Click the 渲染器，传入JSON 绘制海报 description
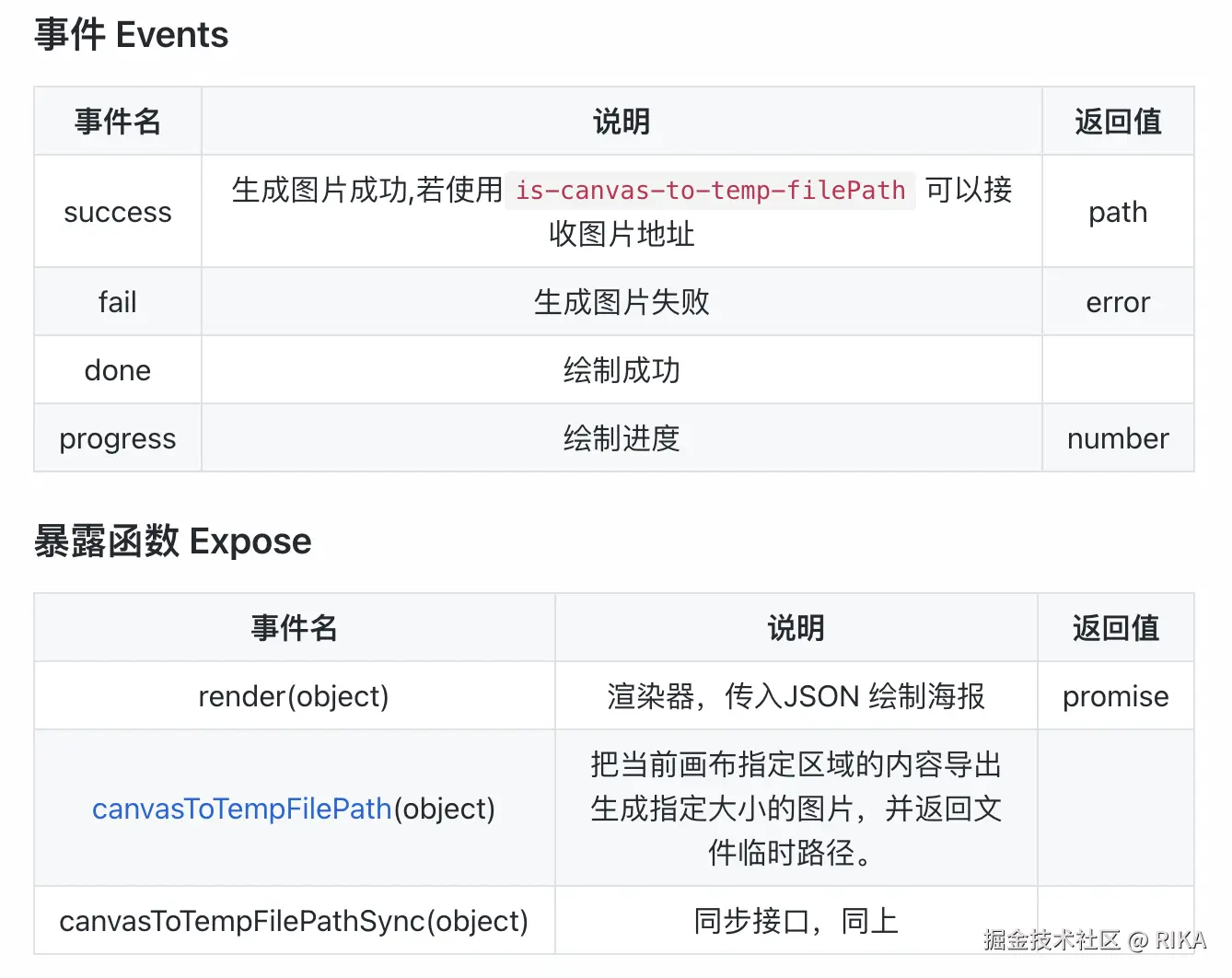 coord(796,696)
